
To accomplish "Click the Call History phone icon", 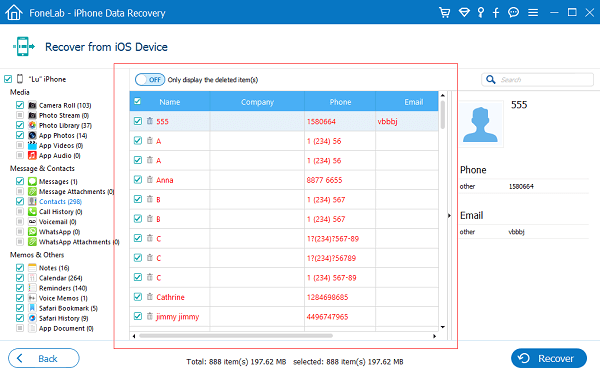I will 33,212.
